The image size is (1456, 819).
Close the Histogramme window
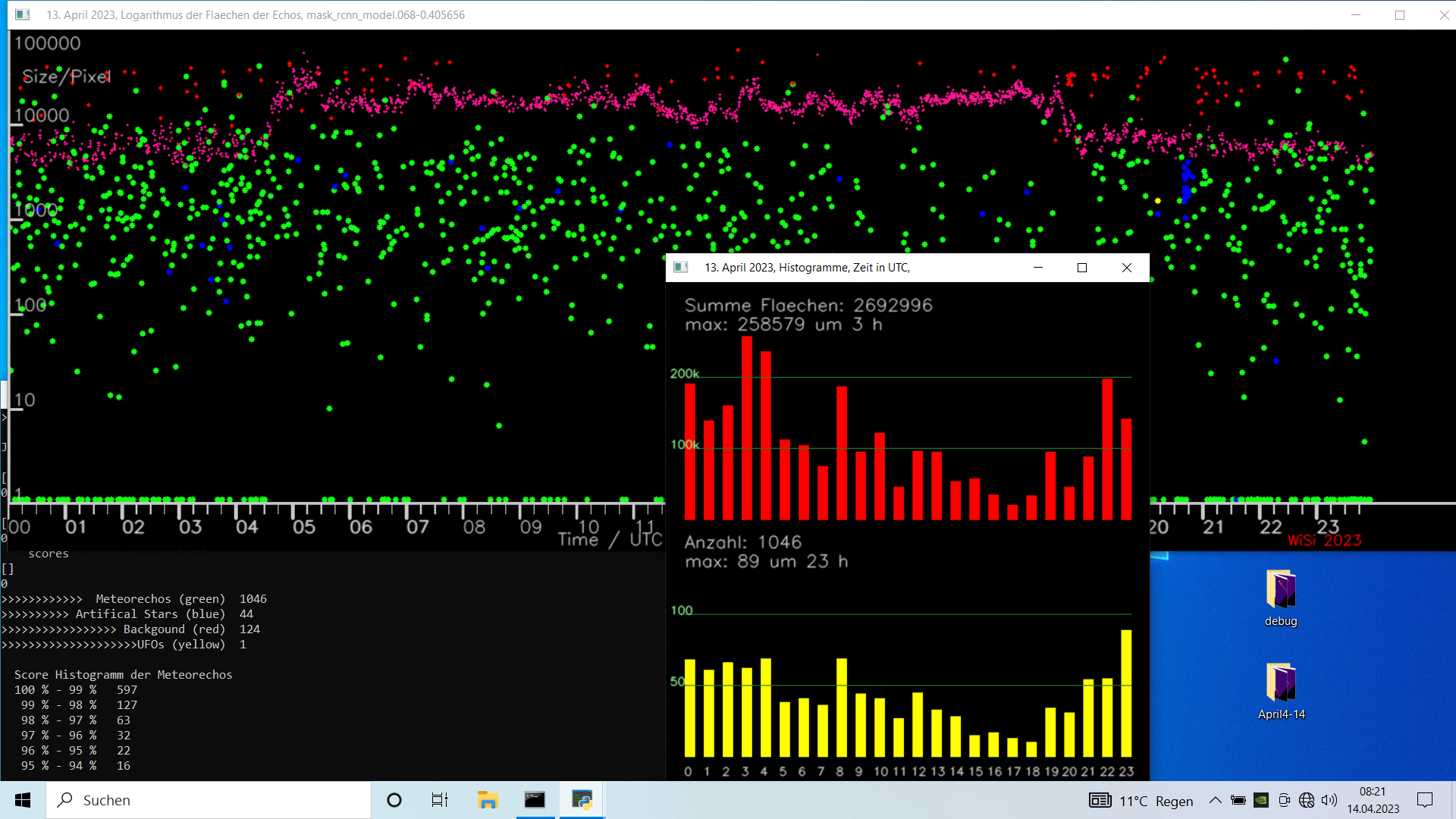pyautogui.click(x=1127, y=267)
